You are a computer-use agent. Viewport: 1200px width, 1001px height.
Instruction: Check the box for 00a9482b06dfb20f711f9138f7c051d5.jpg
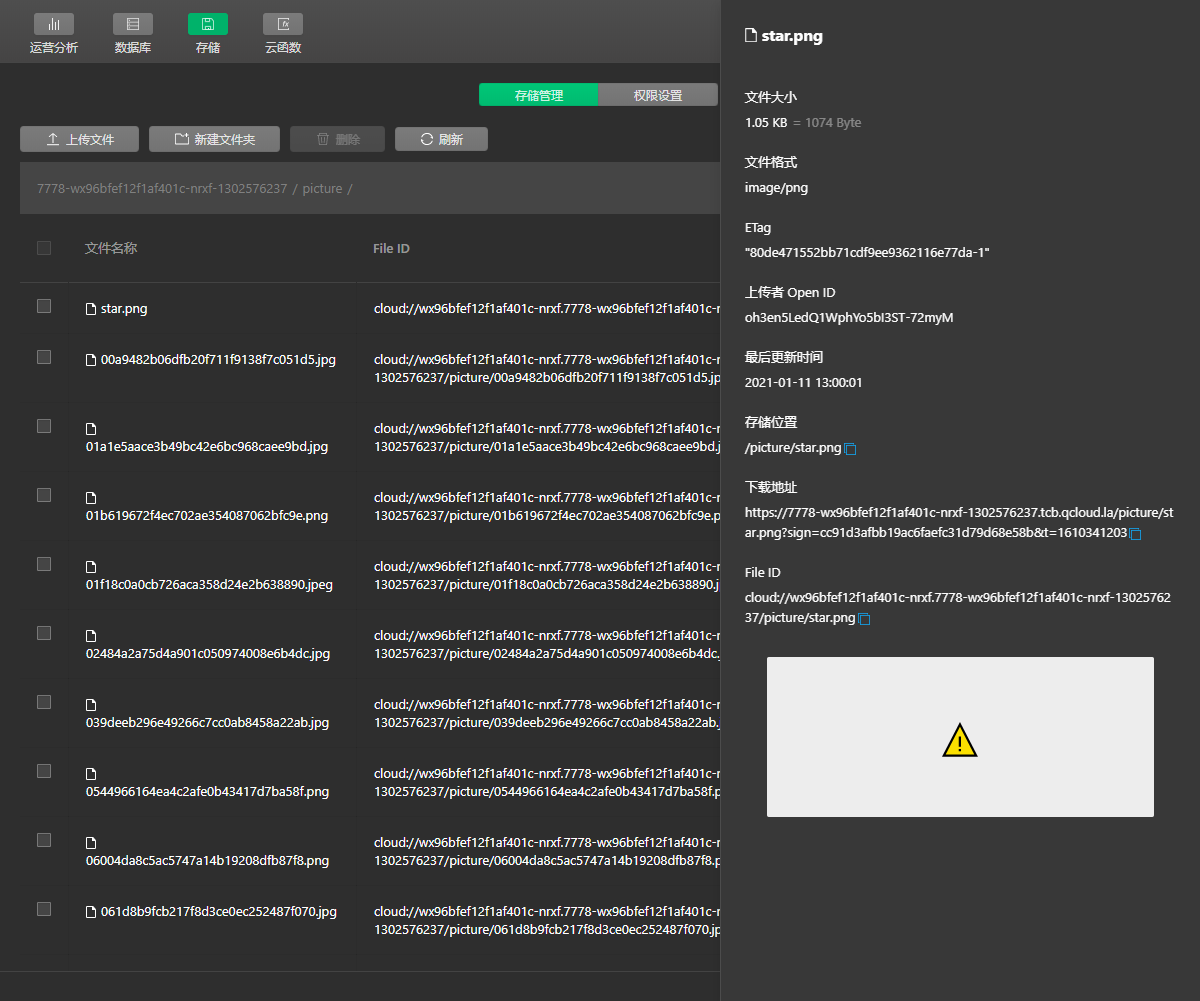point(44,357)
